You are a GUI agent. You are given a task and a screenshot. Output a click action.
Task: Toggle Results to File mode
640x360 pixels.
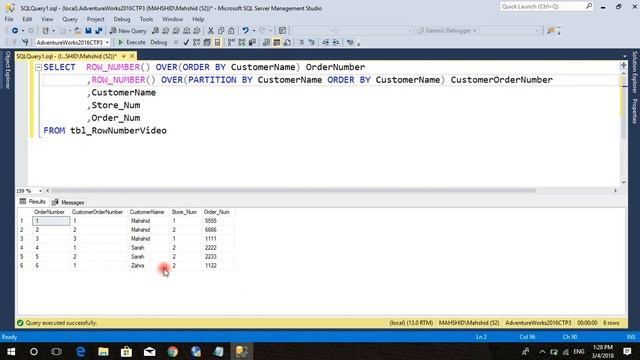pyautogui.click(x=287, y=42)
